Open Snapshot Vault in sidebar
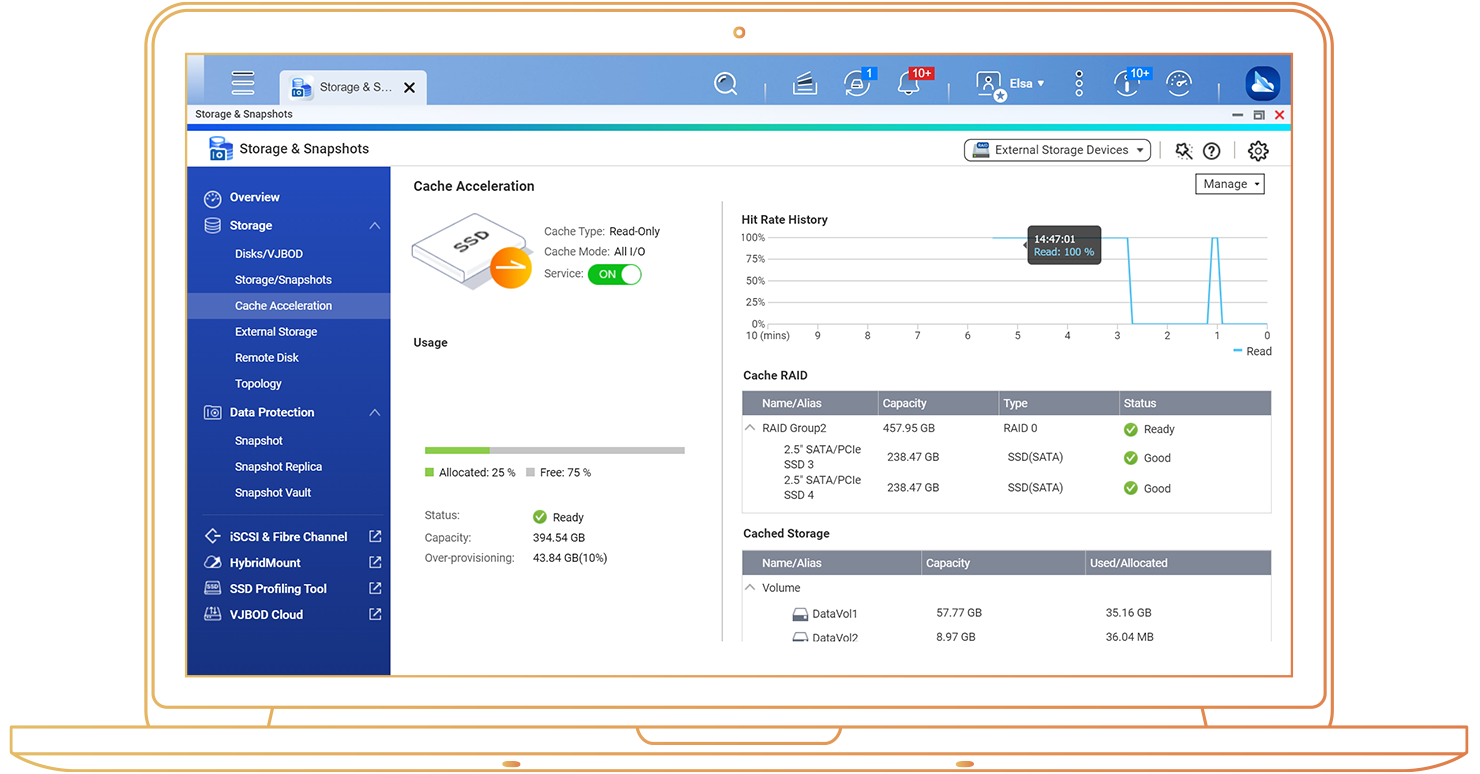The image size is (1480, 774). point(273,493)
